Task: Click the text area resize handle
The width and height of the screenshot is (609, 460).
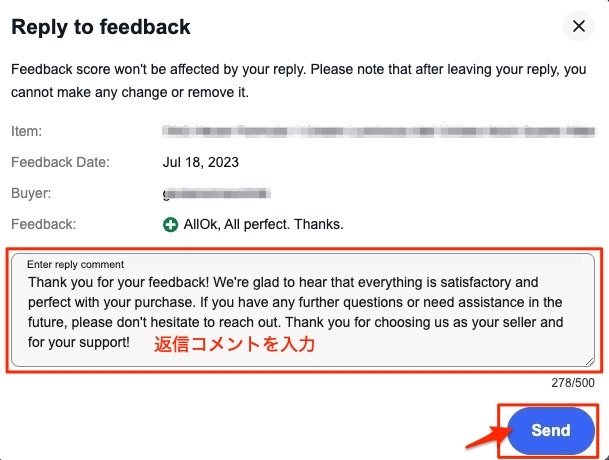Action: [590, 362]
